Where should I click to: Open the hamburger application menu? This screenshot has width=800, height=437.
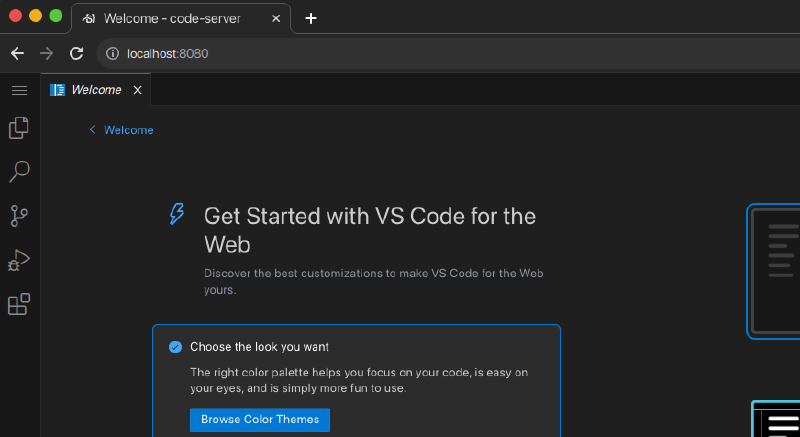18,90
